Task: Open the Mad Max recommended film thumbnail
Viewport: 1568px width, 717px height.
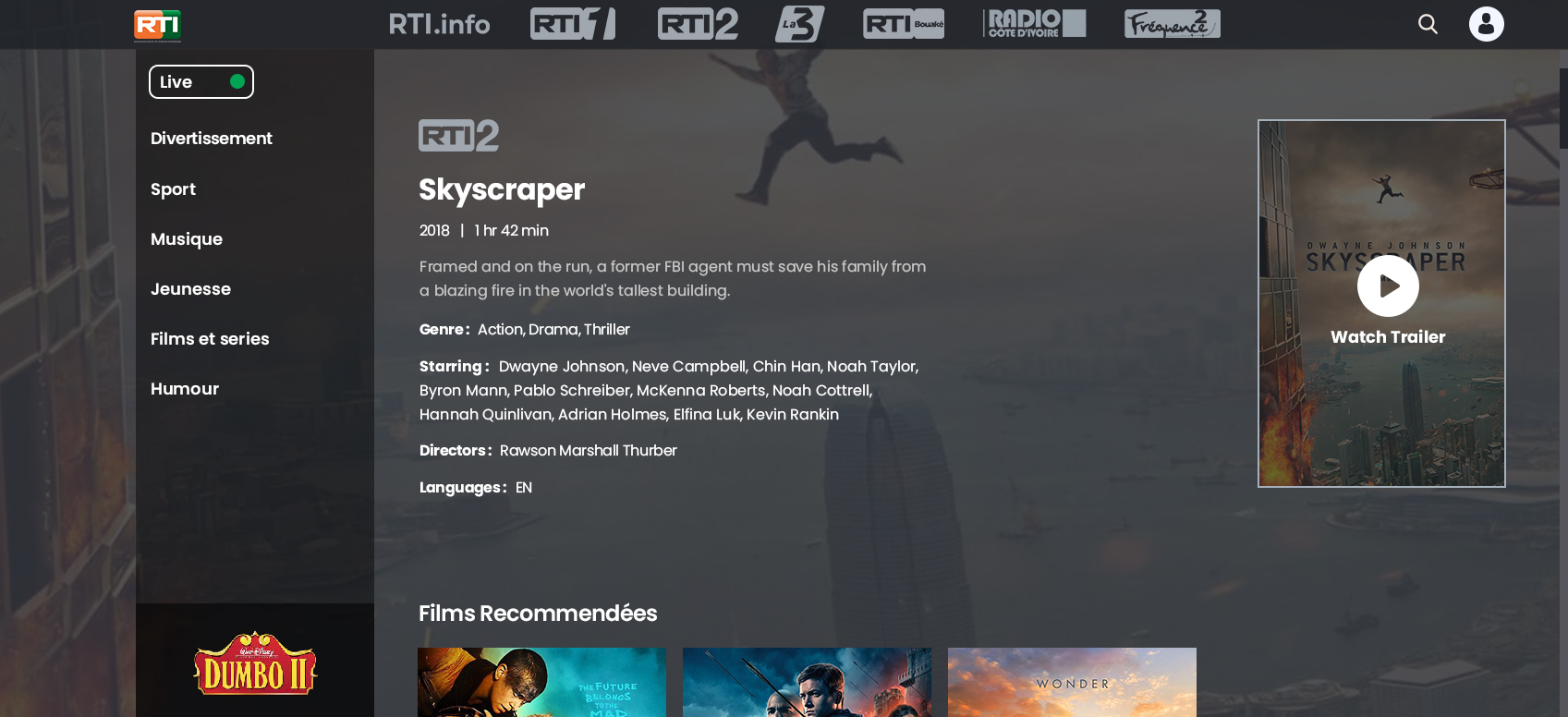Action: pos(541,682)
